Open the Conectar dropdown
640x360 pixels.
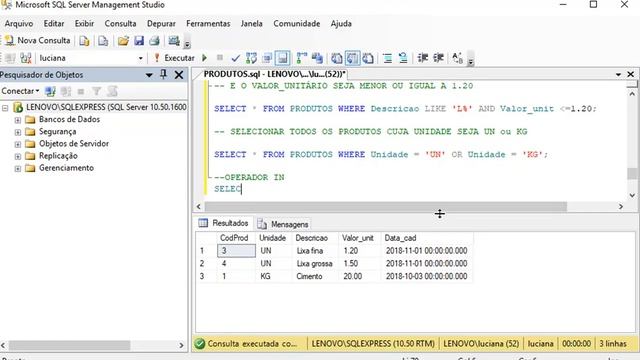(20, 91)
